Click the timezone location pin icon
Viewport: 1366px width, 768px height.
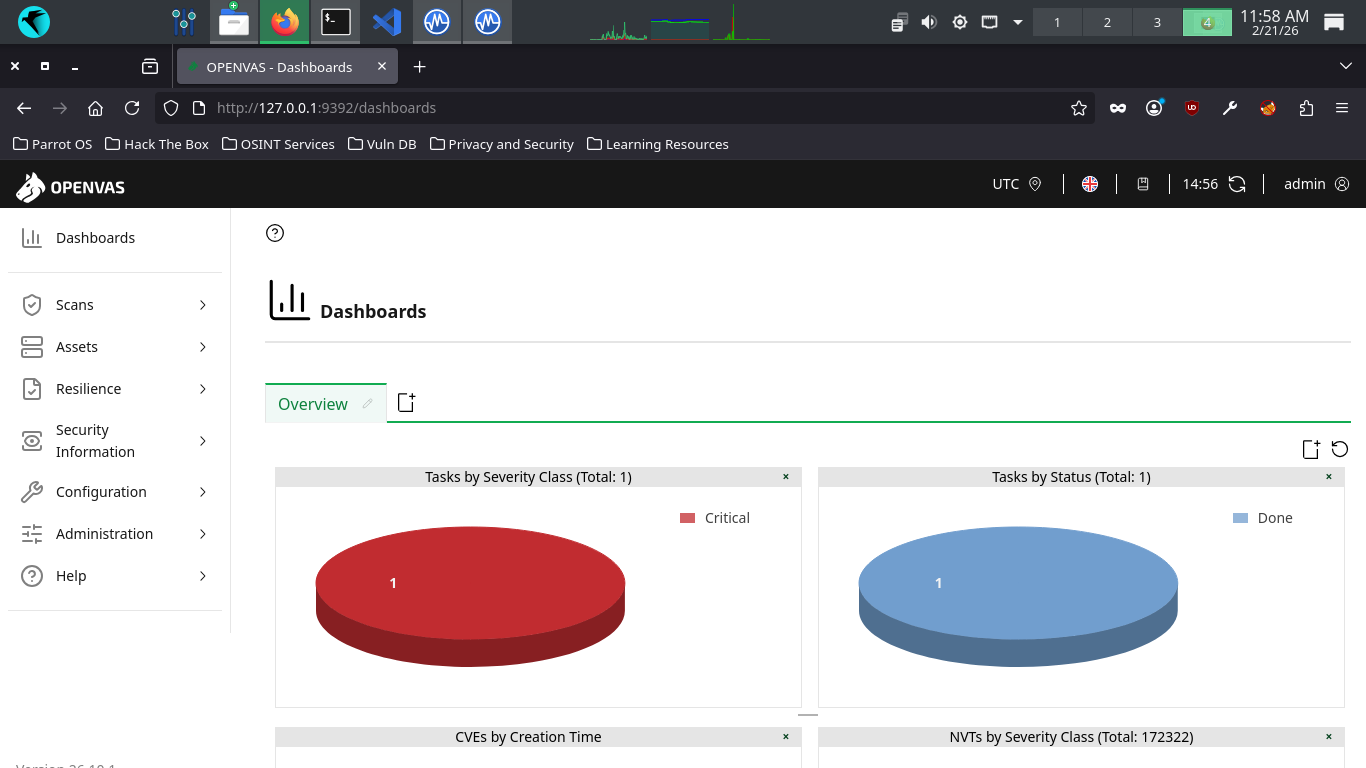tap(1035, 184)
